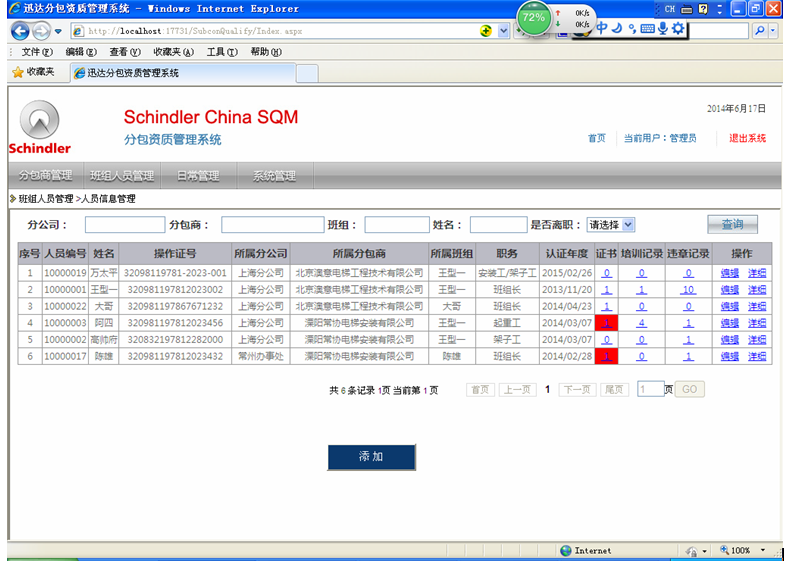This screenshot has height=568, width=792.
Task: Open the 帮助 menu
Action: click(266, 51)
